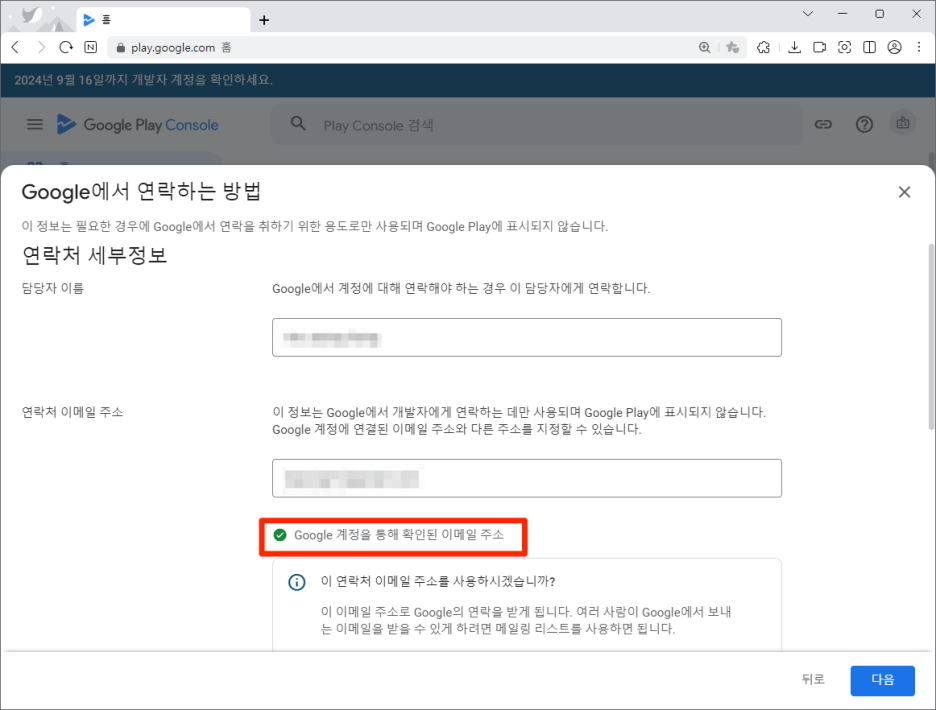The image size is (936, 710).
Task: Click the browser forward arrow
Action: pos(41,47)
